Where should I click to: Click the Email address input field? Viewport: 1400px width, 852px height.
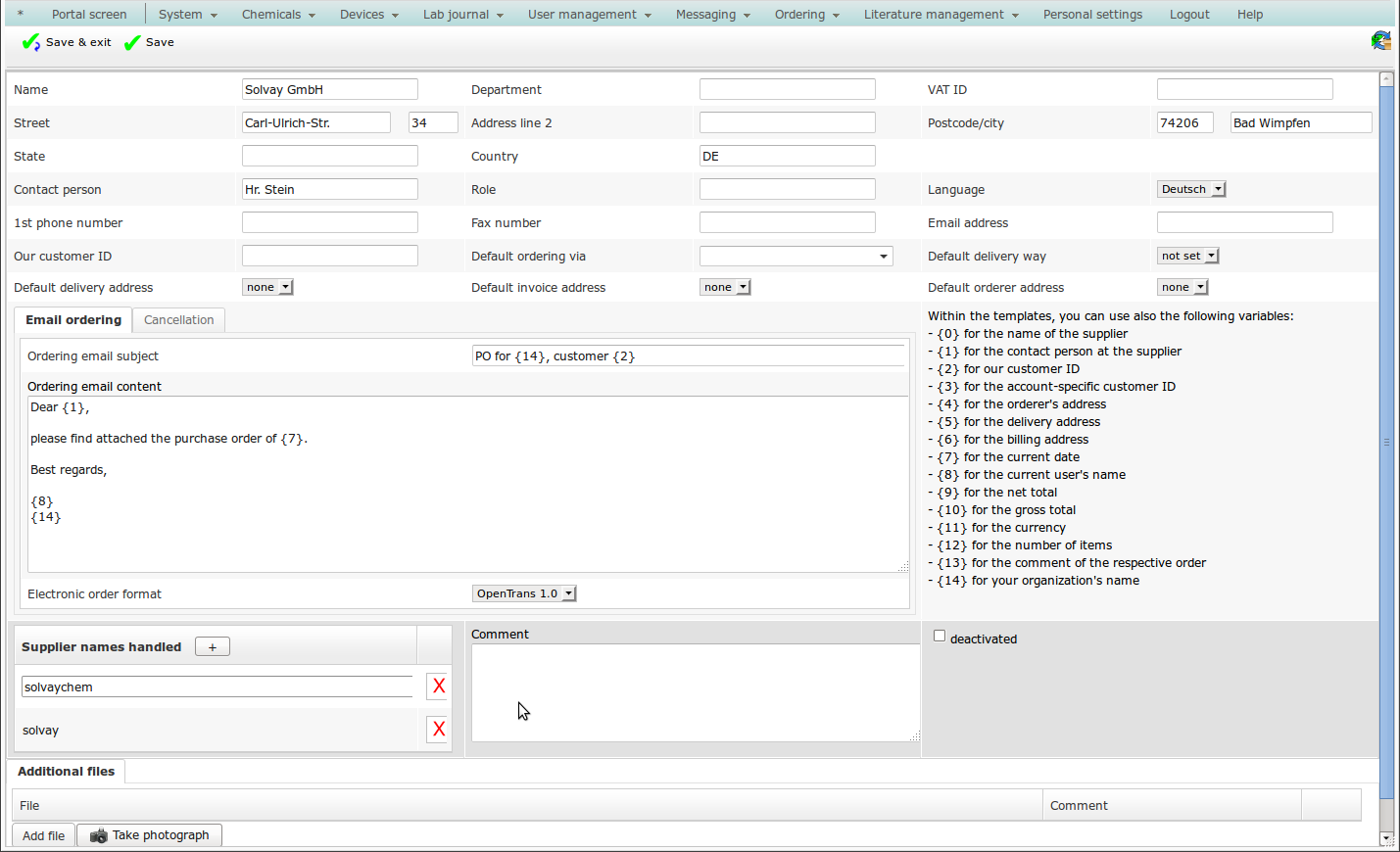tap(1244, 223)
